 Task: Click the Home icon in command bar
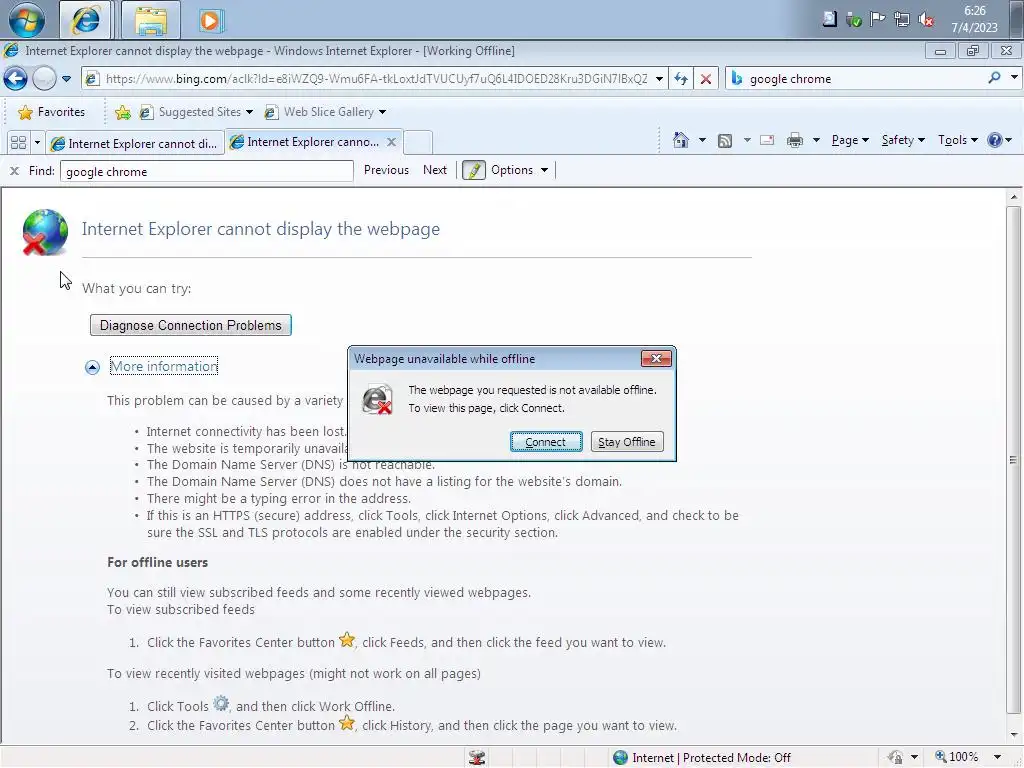pos(680,140)
